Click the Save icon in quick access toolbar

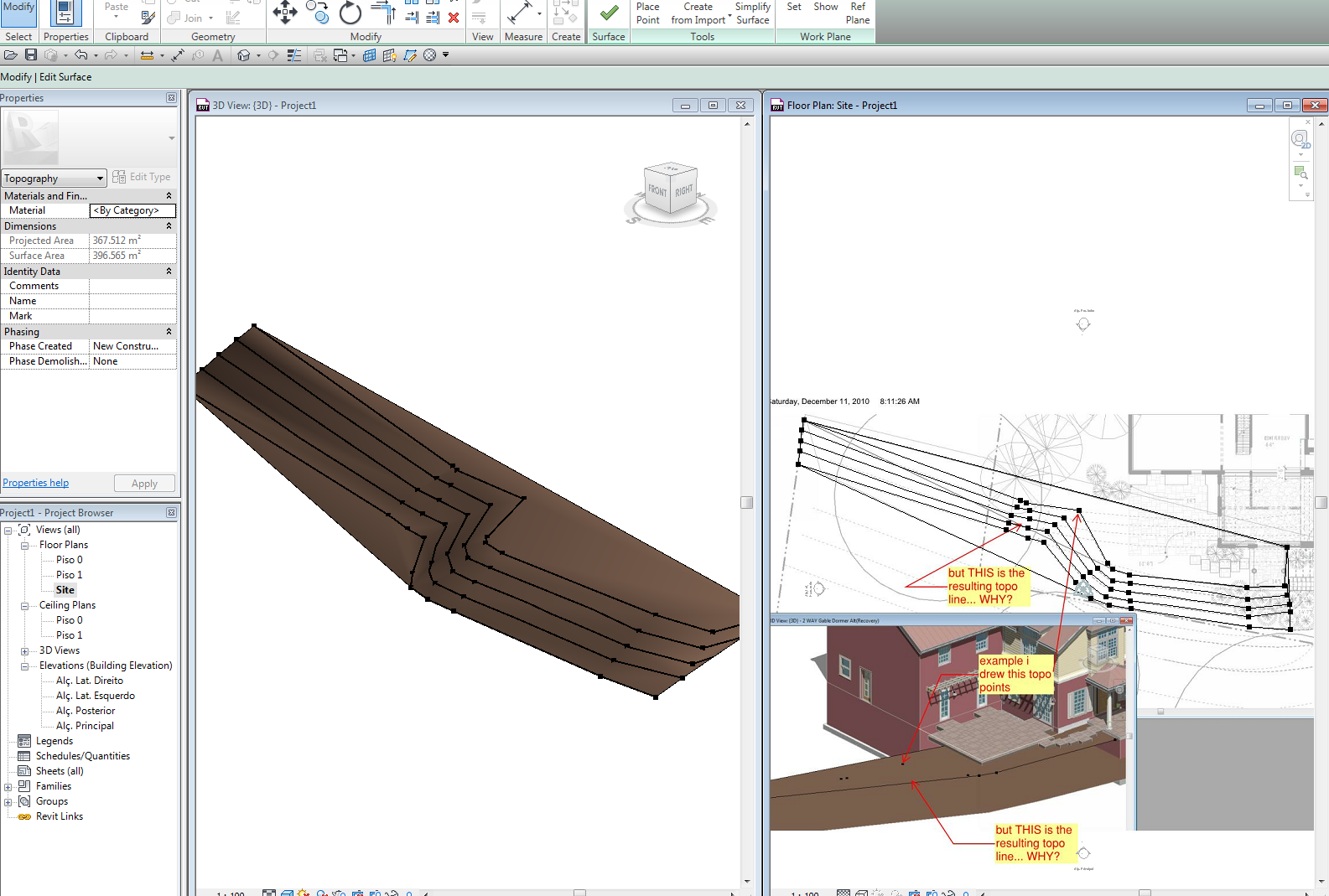(x=31, y=55)
